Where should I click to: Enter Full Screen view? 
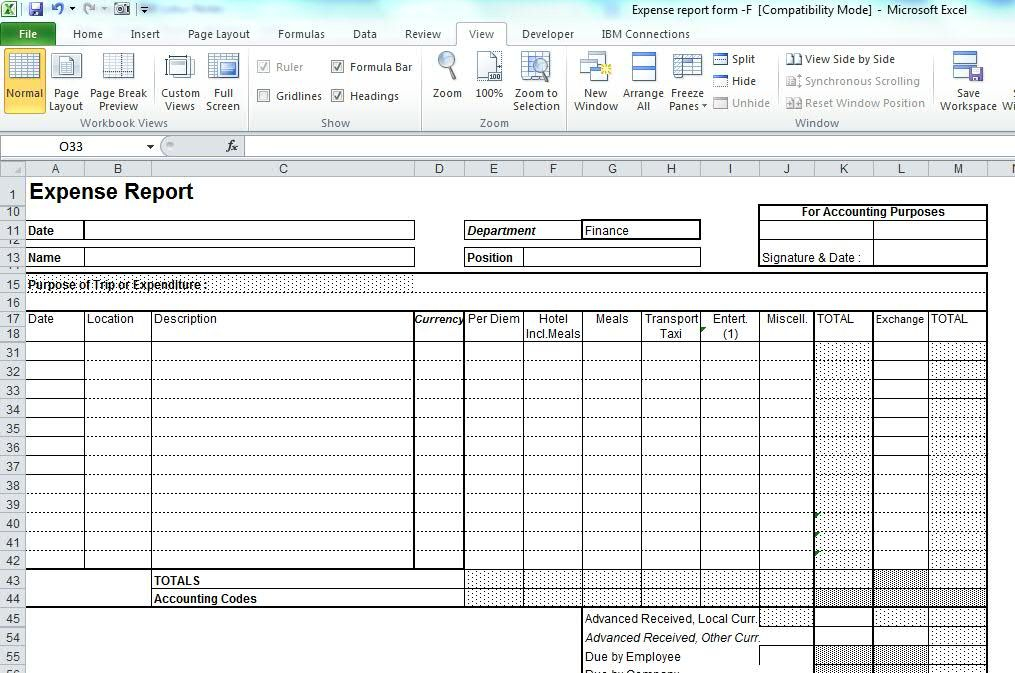223,82
